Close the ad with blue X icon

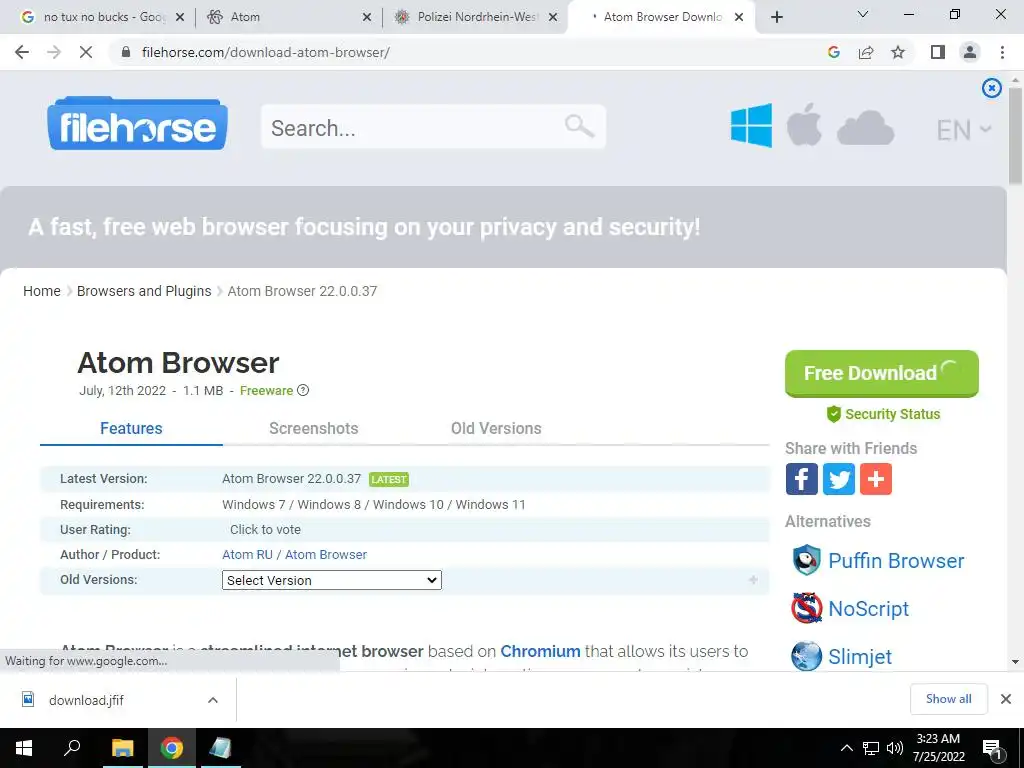pos(991,88)
